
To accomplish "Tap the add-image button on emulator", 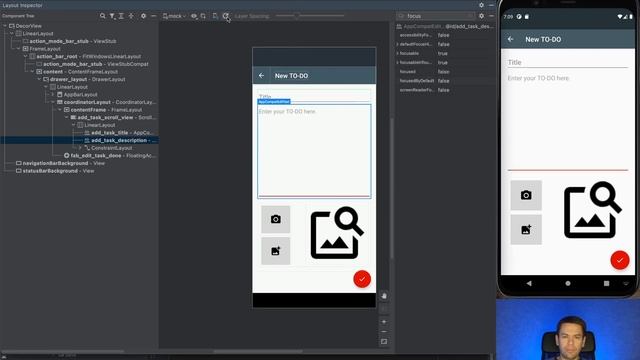I will (526, 230).
